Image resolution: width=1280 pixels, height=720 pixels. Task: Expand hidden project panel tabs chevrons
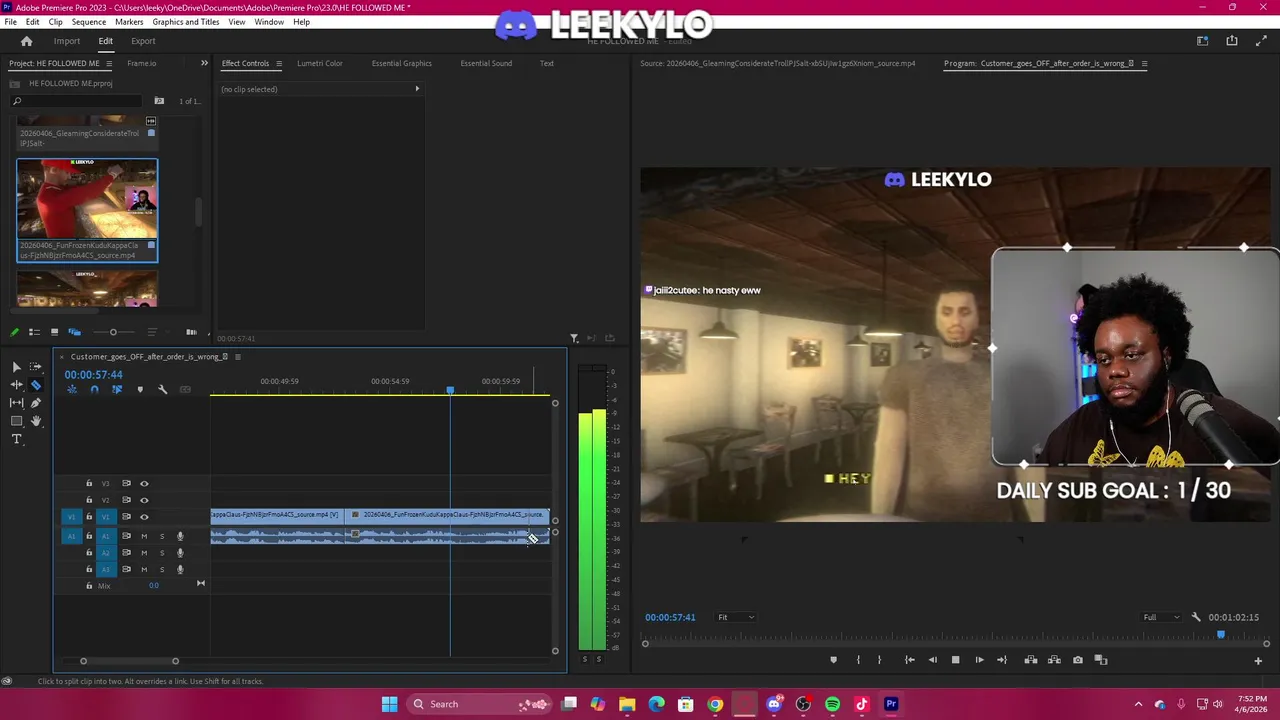(x=204, y=63)
